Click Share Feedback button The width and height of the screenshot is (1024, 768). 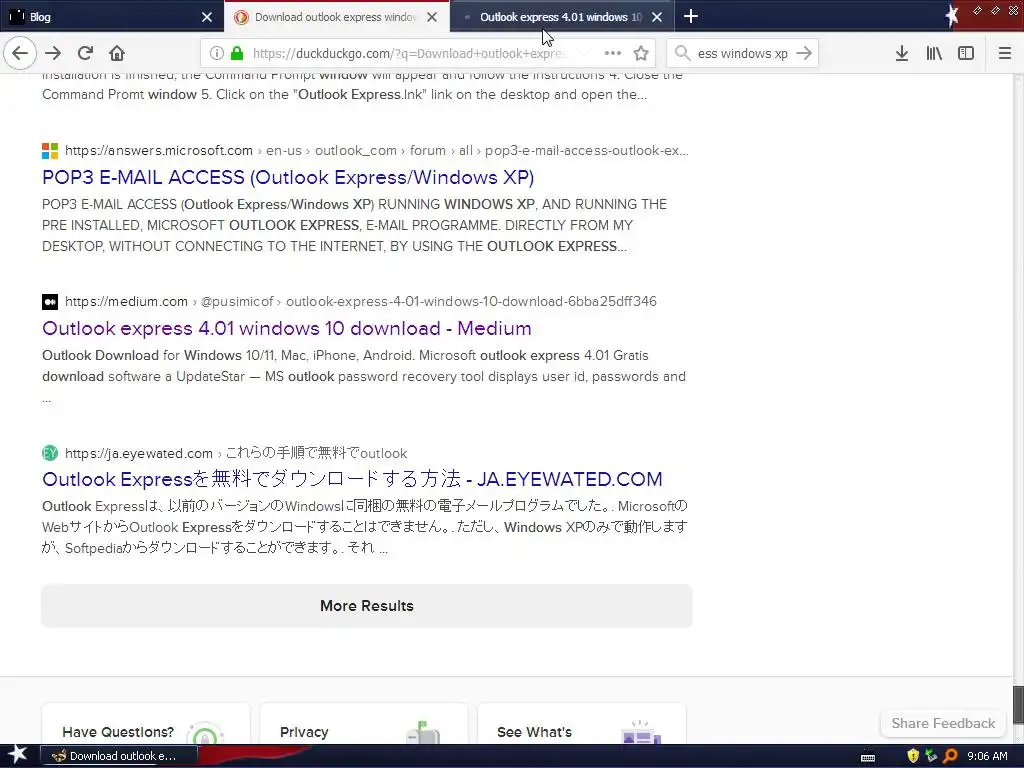[x=943, y=723]
